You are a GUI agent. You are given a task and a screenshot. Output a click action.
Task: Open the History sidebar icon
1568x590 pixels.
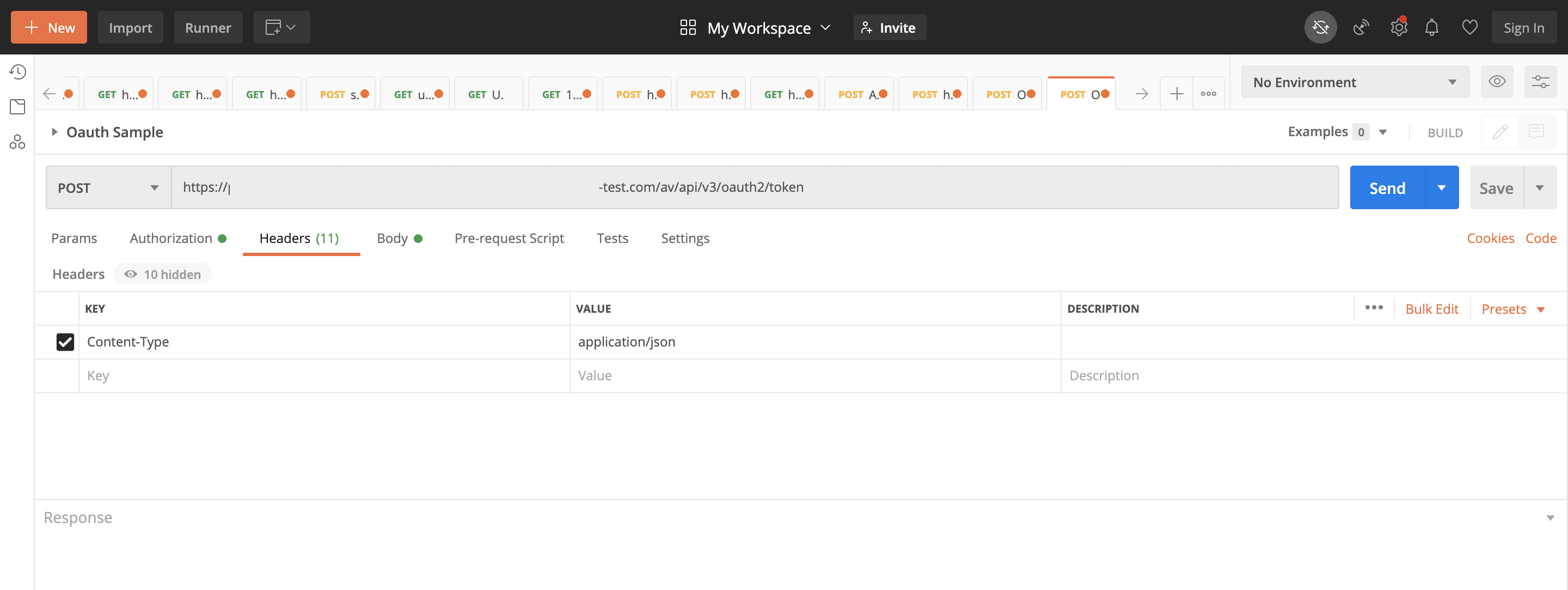17,72
